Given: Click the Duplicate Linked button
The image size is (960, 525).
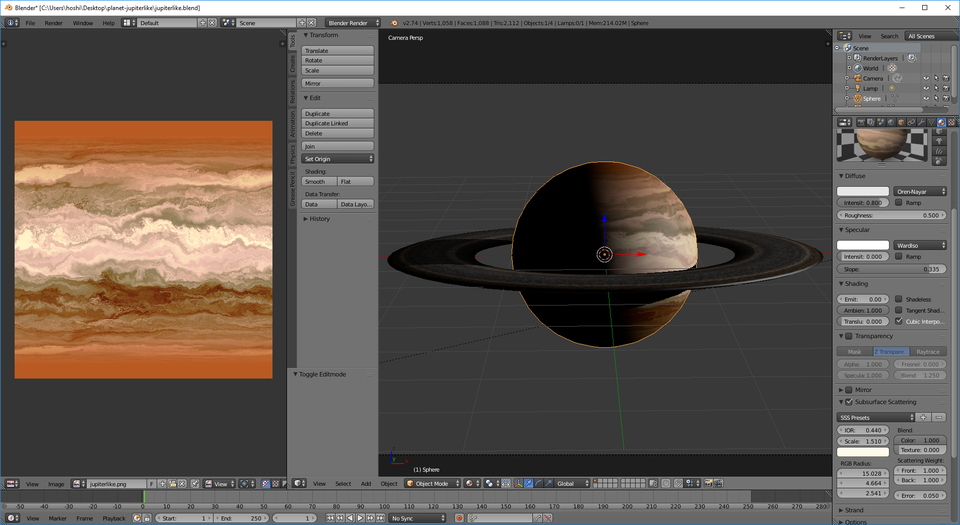Looking at the screenshot, I should pos(338,123).
